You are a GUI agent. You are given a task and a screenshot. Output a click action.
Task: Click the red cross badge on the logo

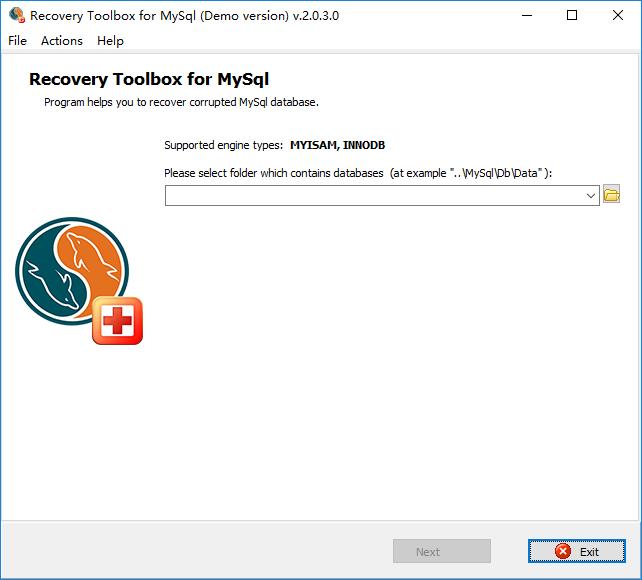coord(118,321)
